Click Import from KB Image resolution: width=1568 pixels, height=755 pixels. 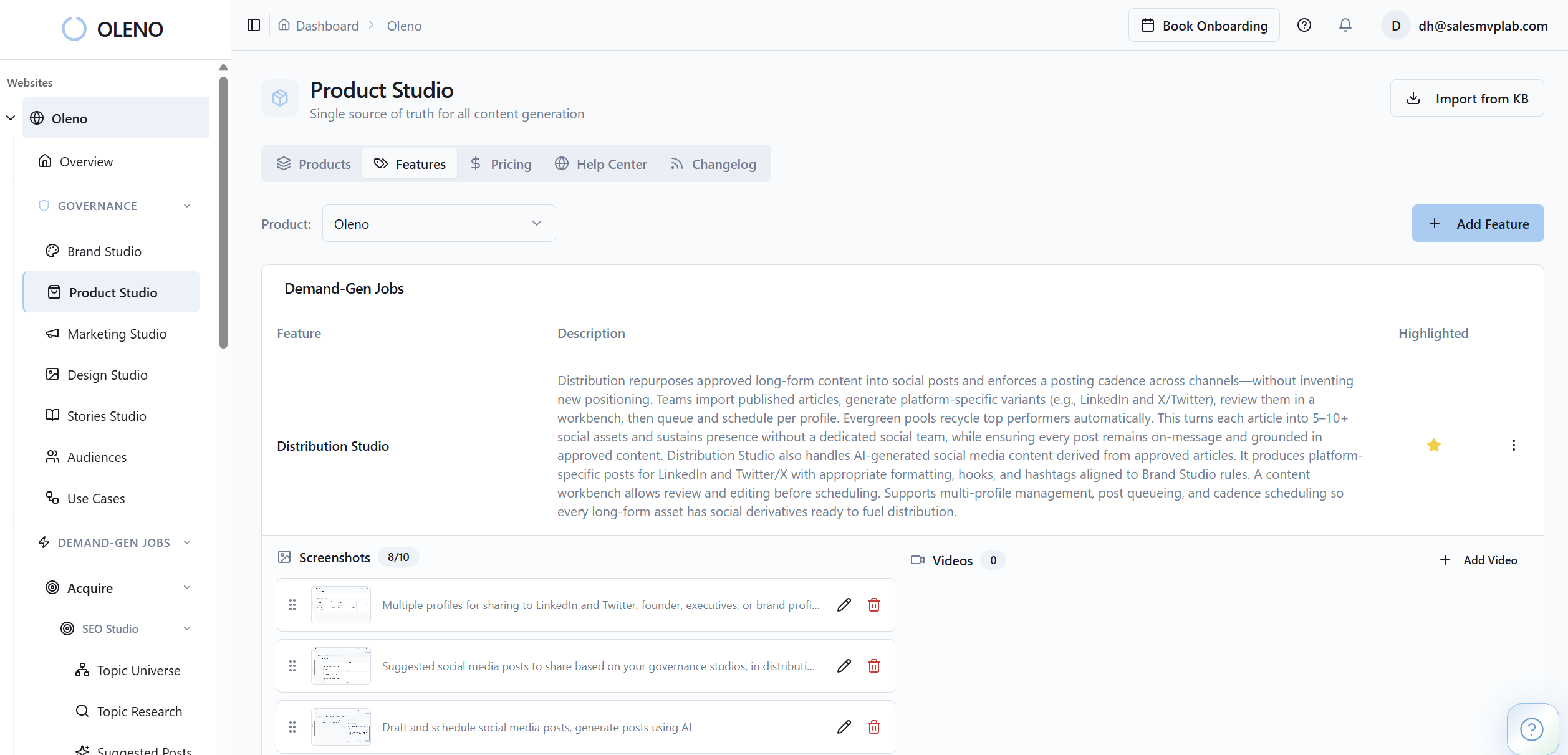click(1467, 98)
